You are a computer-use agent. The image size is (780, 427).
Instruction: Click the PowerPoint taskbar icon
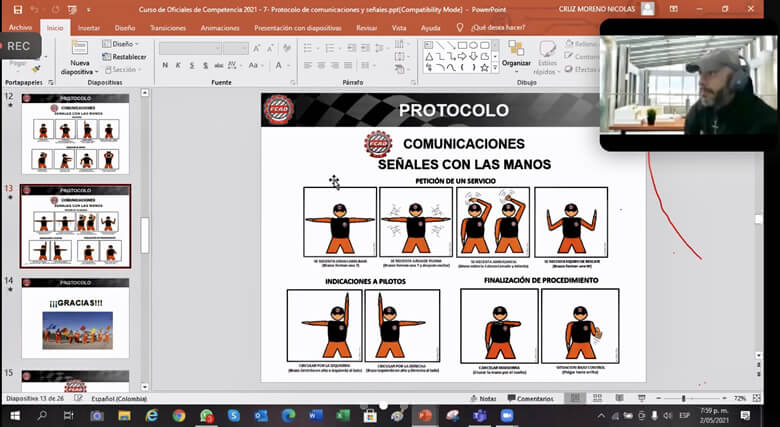pos(425,415)
